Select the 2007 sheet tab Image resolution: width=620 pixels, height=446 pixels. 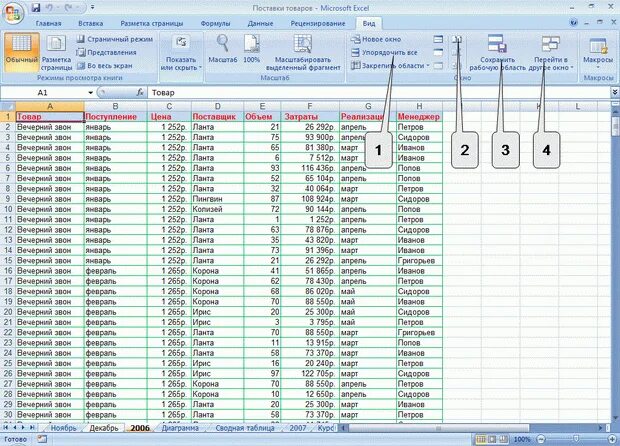298,428
